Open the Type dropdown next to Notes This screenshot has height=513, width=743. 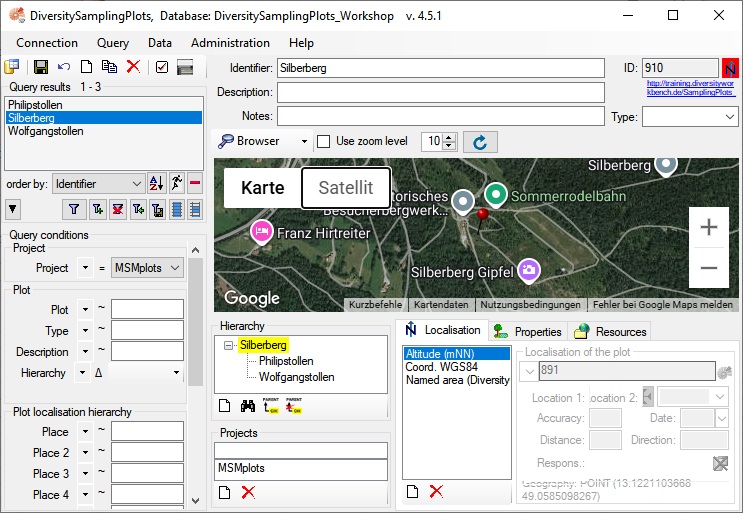[x=729, y=117]
